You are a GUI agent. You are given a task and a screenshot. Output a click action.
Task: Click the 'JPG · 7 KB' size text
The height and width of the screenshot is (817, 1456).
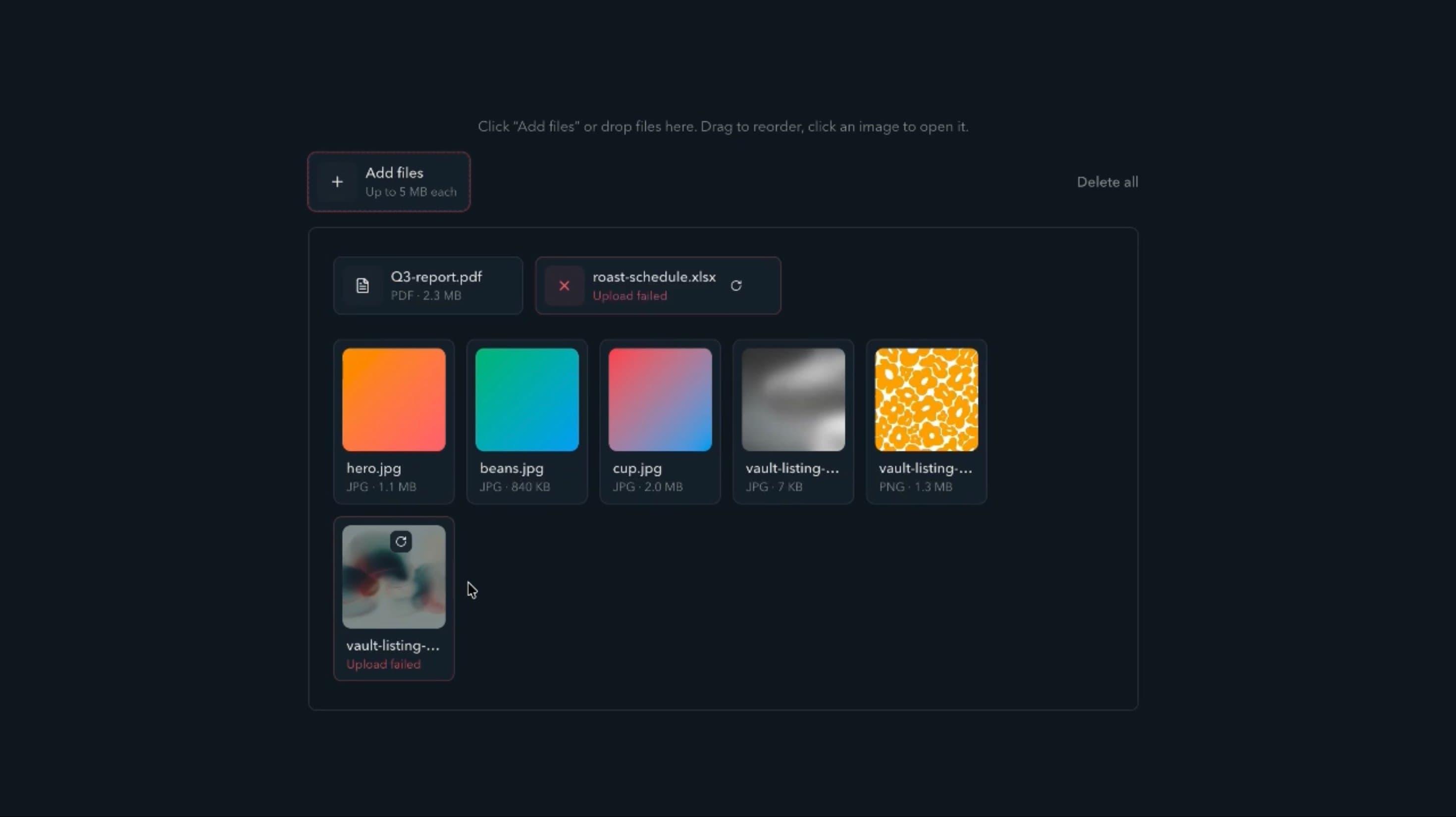pos(774,487)
